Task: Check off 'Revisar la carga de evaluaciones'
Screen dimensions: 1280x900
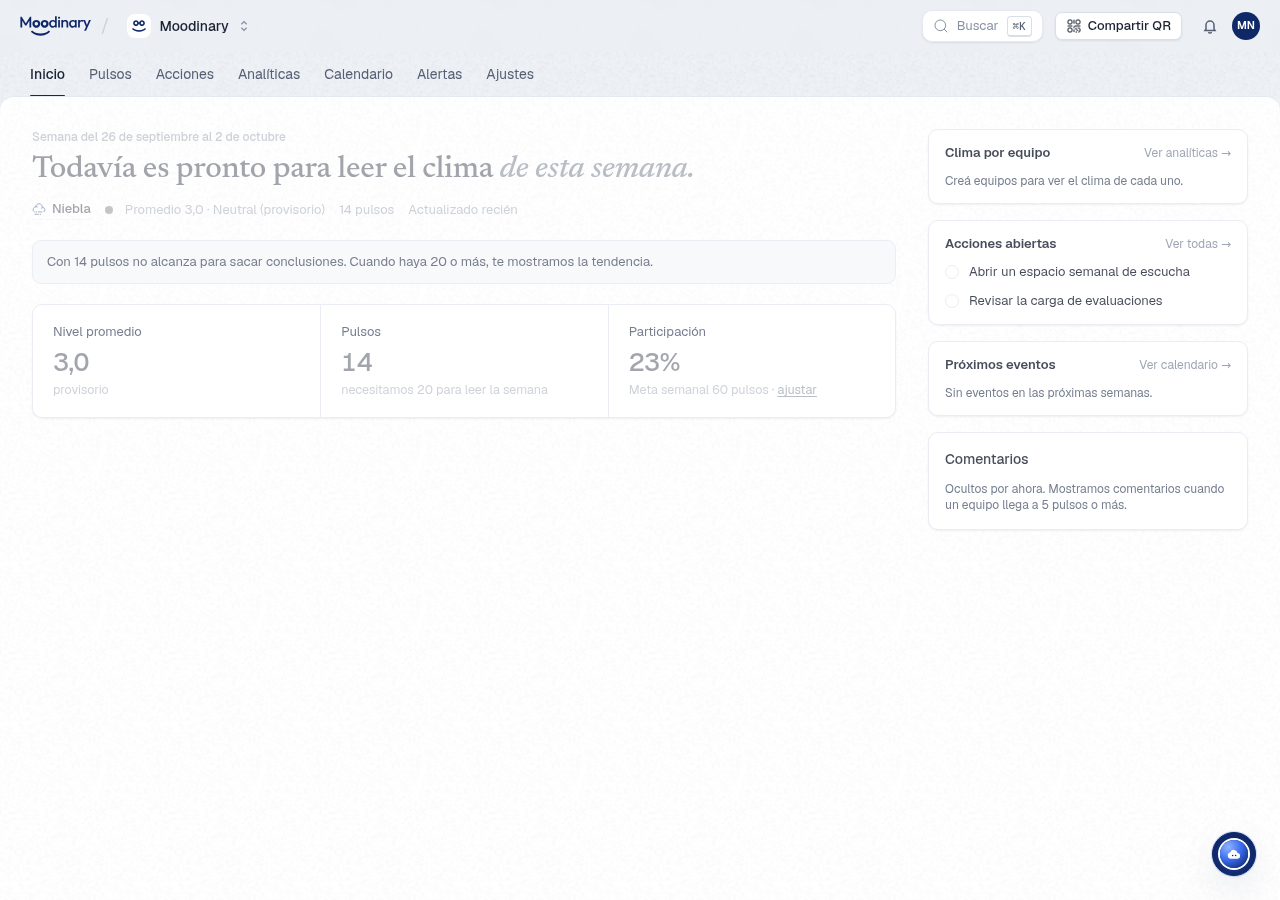Action: pos(952,301)
